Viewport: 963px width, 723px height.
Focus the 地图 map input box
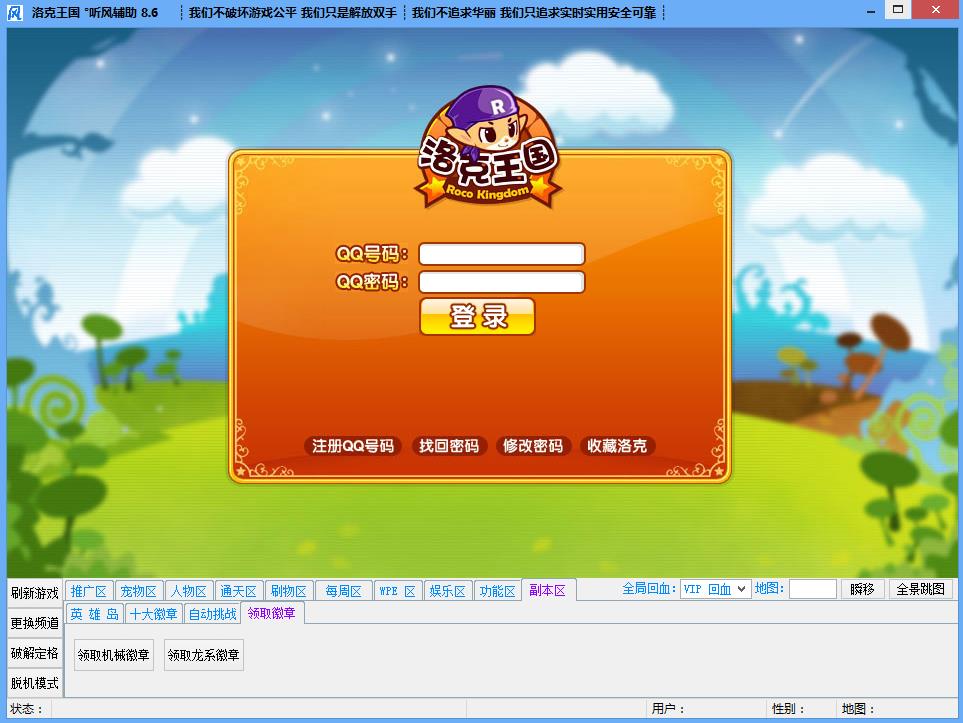pos(813,589)
